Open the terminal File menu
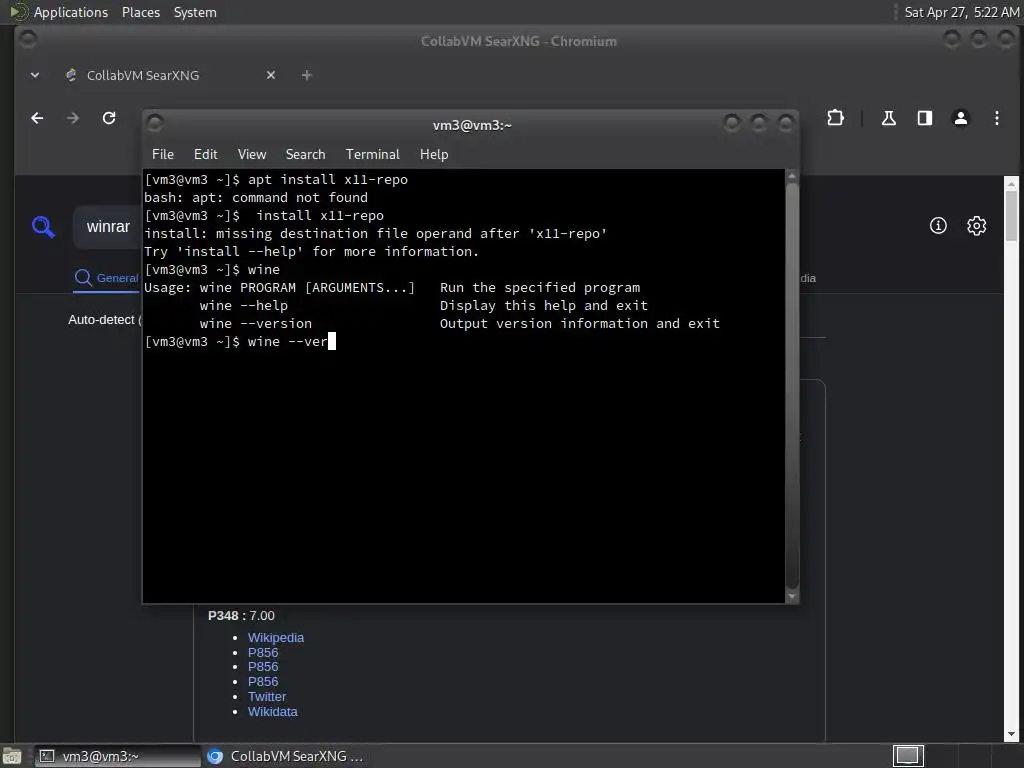Viewport: 1024px width, 768px height. pos(163,155)
